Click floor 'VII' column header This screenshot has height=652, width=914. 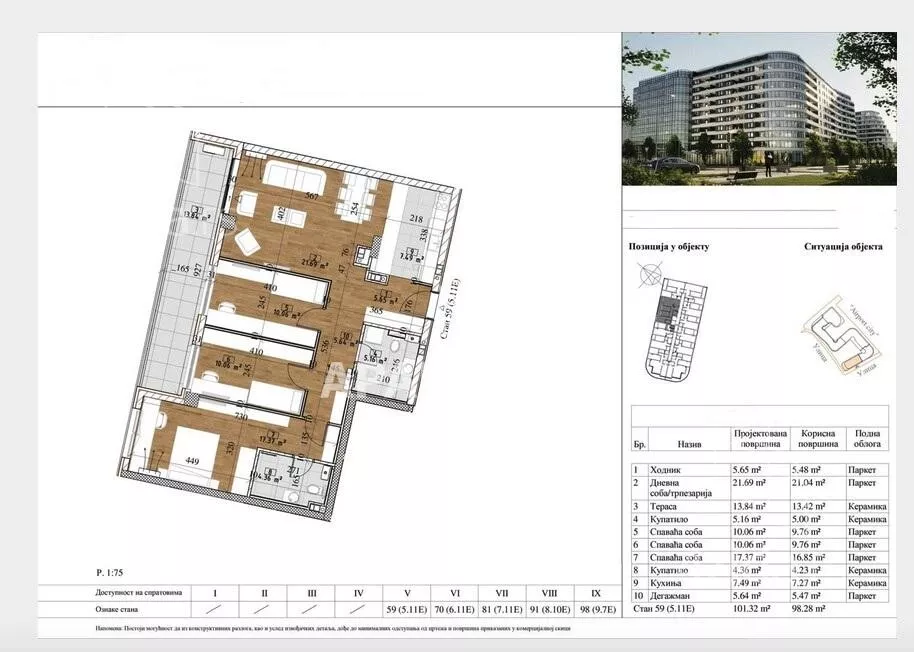(x=502, y=593)
